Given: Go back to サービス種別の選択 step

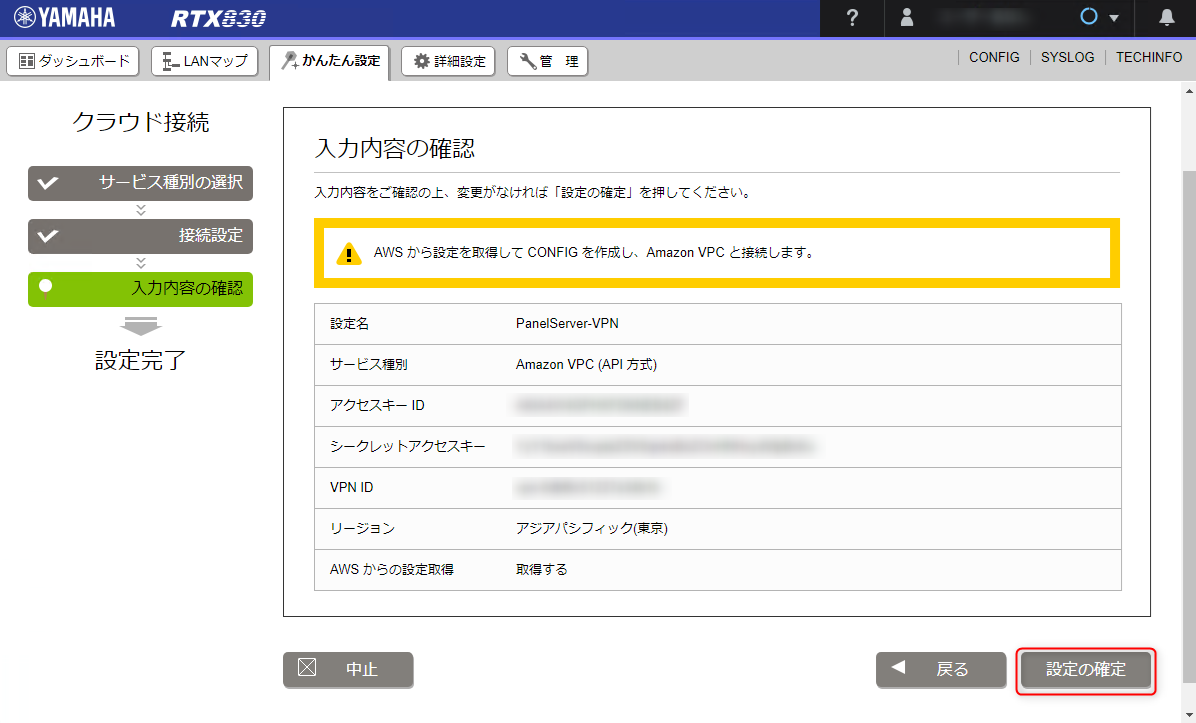Looking at the screenshot, I should [140, 183].
